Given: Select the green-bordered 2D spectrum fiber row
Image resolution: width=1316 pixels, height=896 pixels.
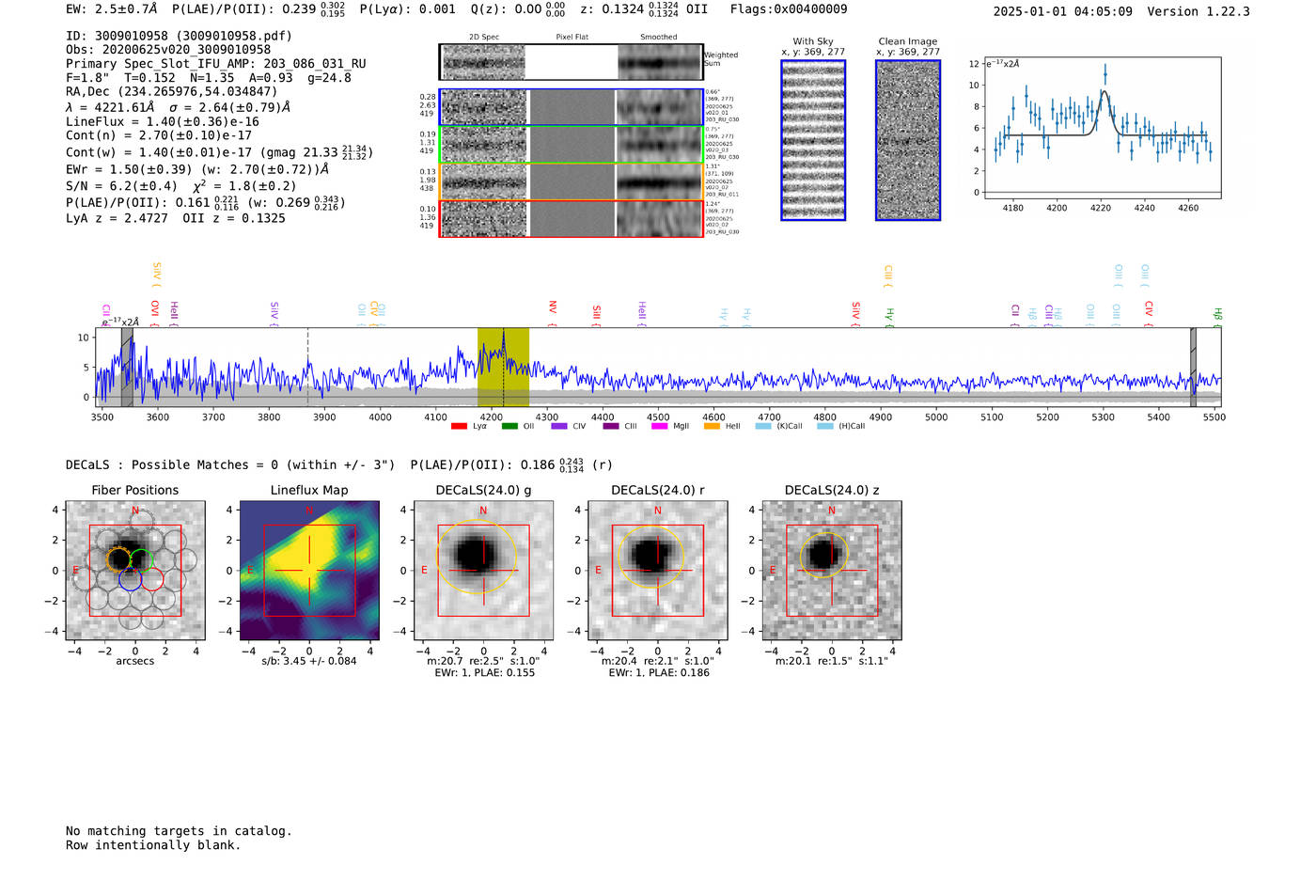Looking at the screenshot, I should 572,145.
